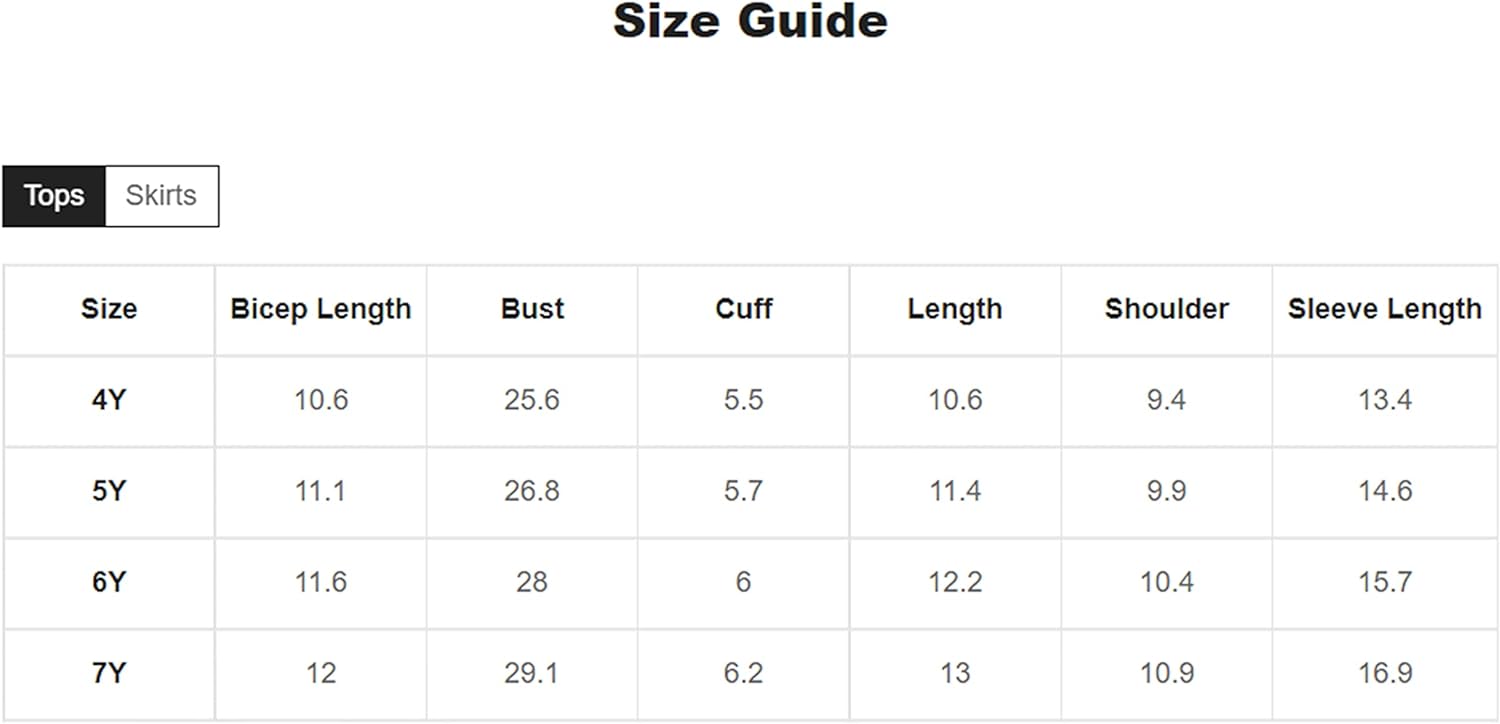Click the Bust column header
This screenshot has height=724, width=1500.
point(532,309)
